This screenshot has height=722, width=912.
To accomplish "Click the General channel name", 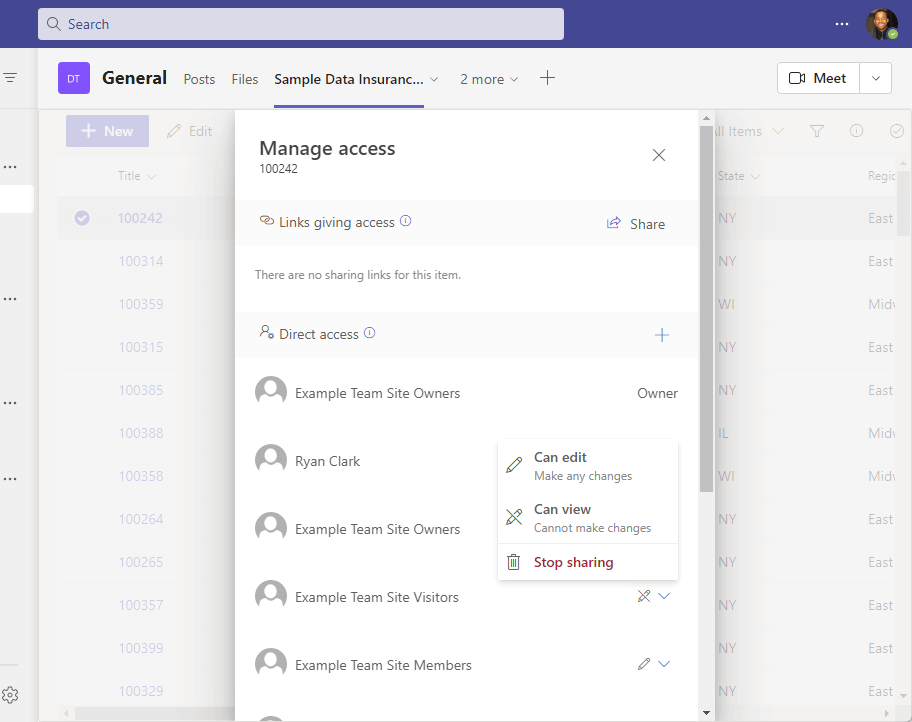I will tap(134, 78).
